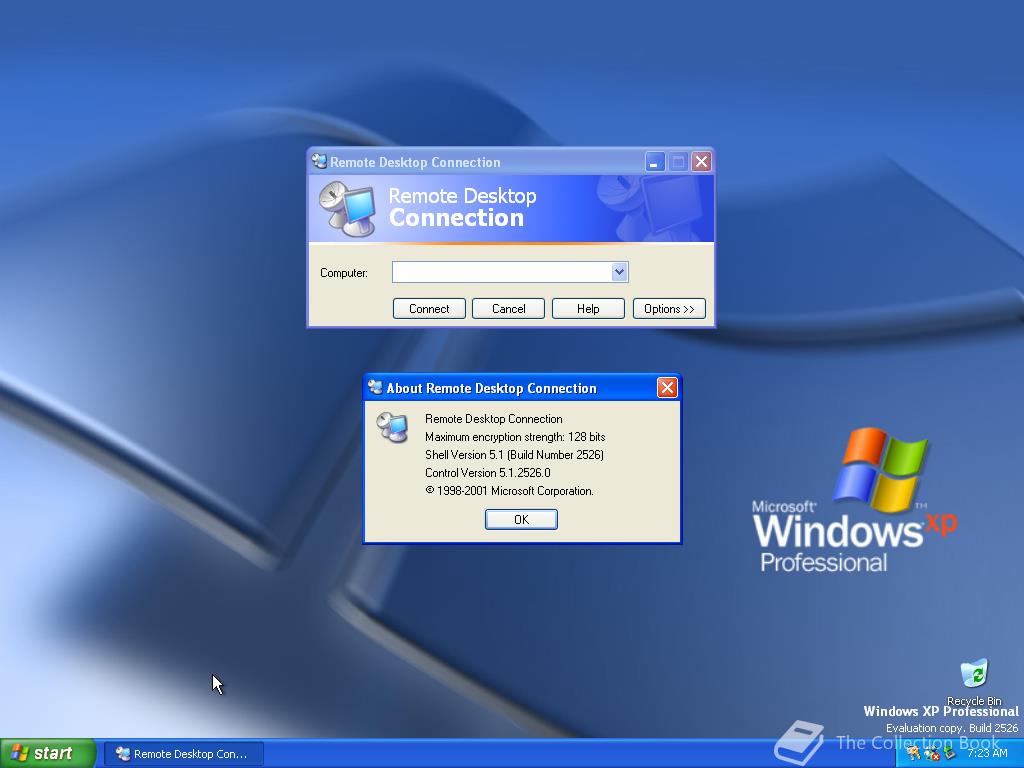1024x768 pixels.
Task: Click the Windows Messenger tray icon
Action: pos(913,752)
